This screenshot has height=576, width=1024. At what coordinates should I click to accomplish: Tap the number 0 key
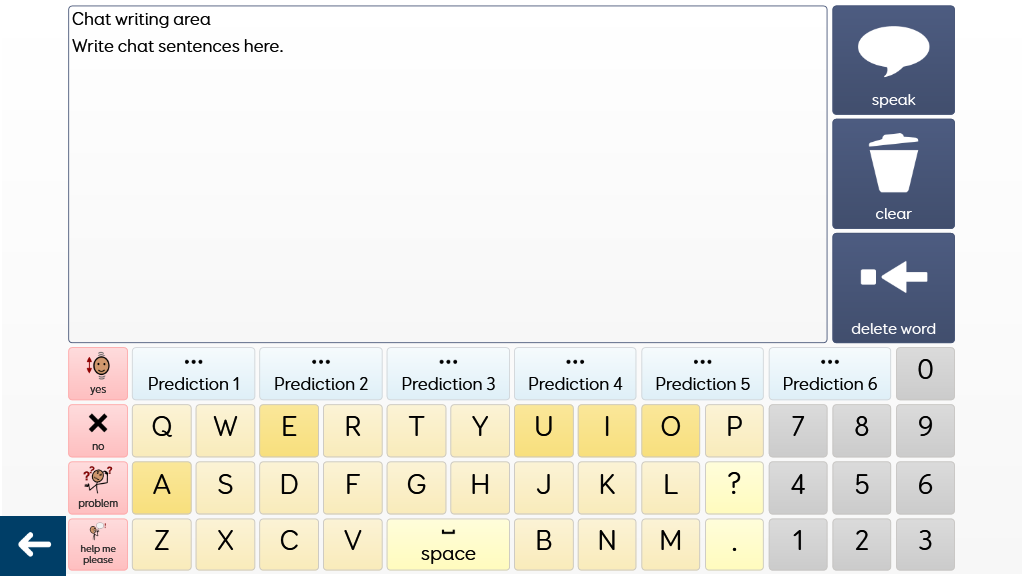[925, 374]
